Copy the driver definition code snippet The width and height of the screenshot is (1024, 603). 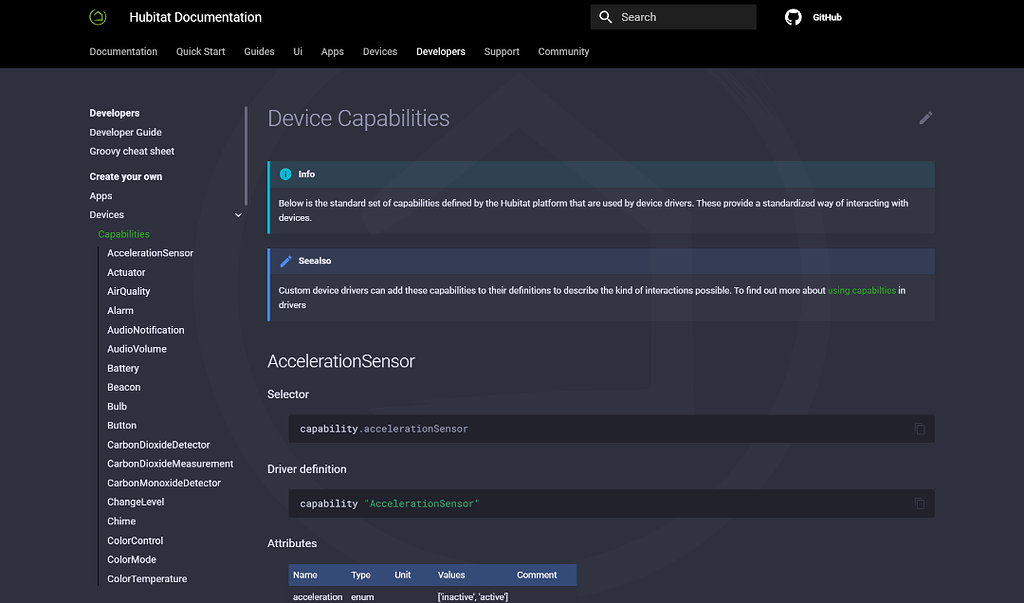click(x=919, y=504)
